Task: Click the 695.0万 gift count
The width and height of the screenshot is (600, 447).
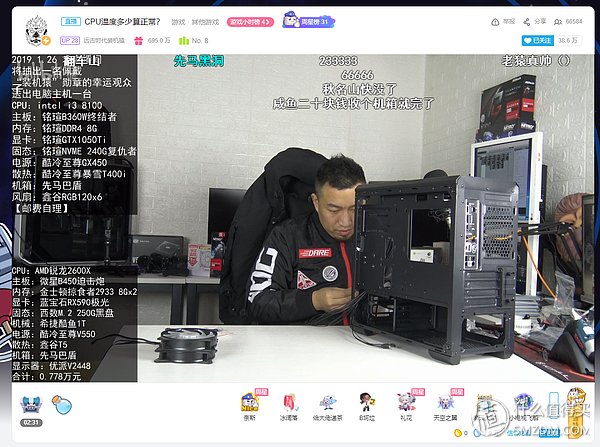Action: tap(159, 40)
